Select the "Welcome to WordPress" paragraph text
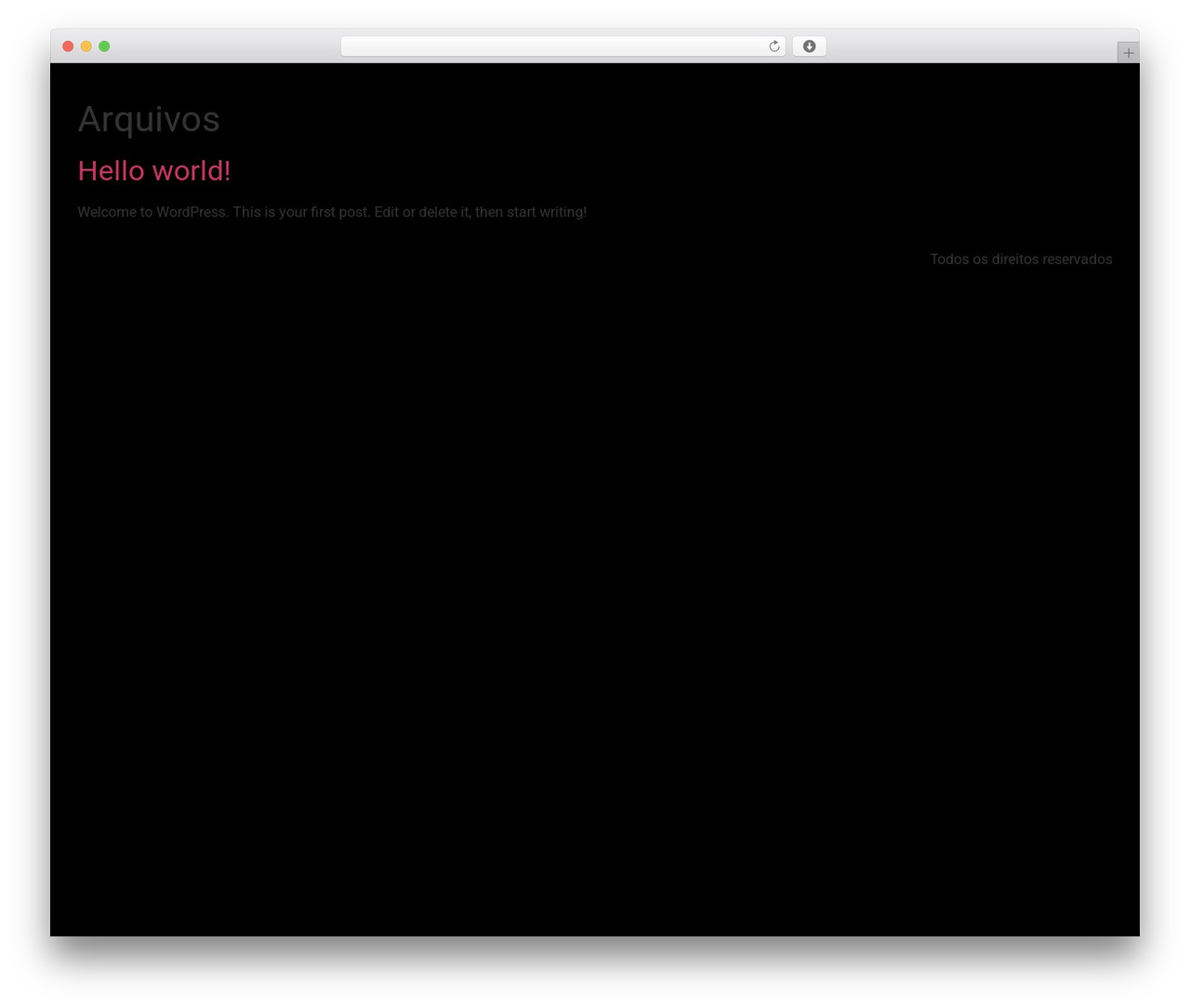The image size is (1190, 1008). (332, 212)
